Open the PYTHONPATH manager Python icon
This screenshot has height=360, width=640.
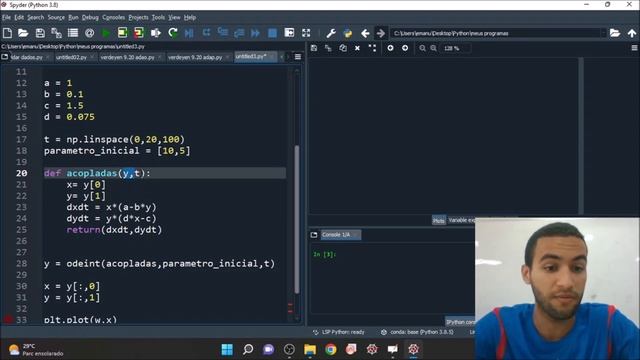[x=348, y=33]
